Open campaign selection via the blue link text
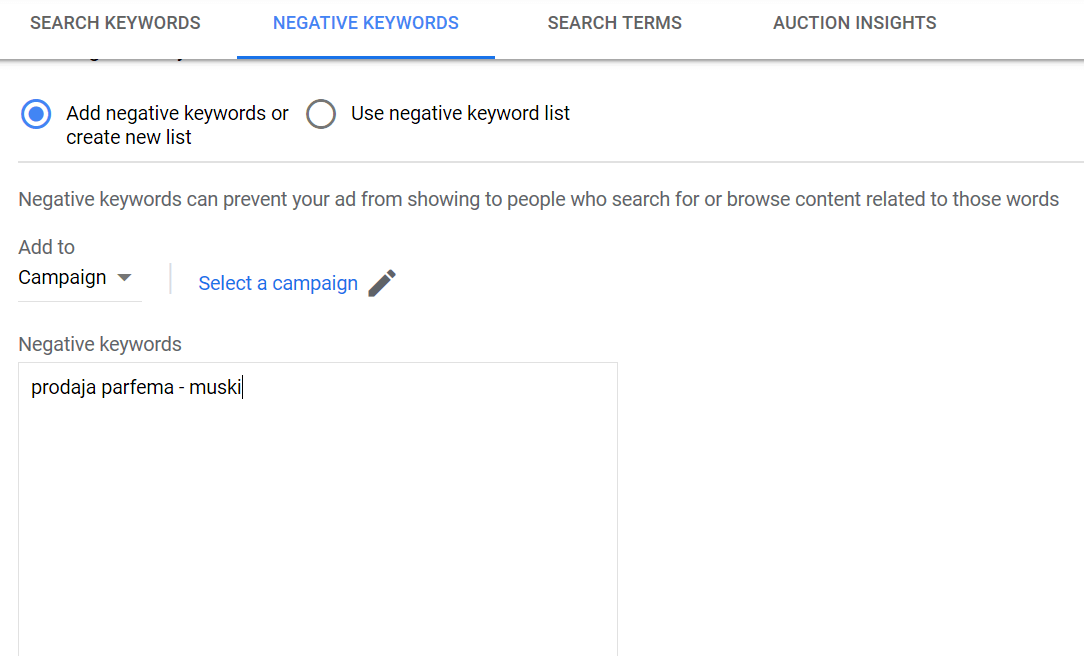Image resolution: width=1084 pixels, height=656 pixels. click(278, 283)
